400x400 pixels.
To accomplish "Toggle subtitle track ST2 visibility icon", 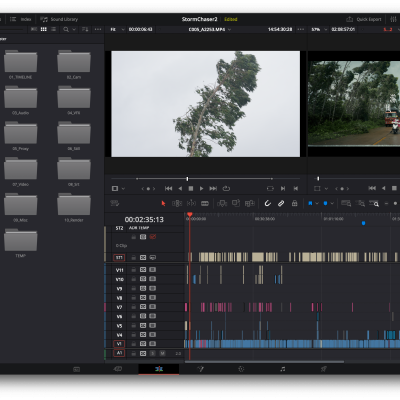I will pyautogui.click(x=153, y=237).
